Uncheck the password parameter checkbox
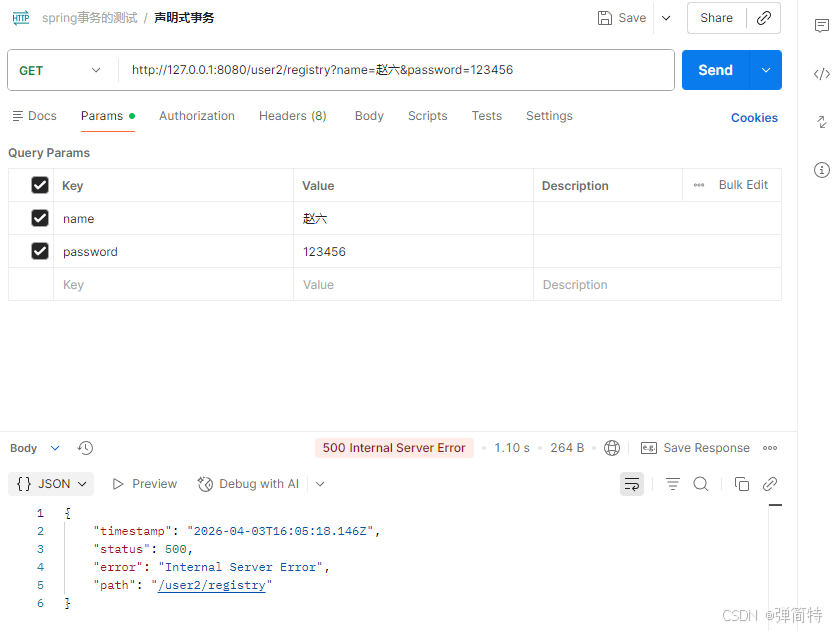The width and height of the screenshot is (834, 631). point(40,251)
